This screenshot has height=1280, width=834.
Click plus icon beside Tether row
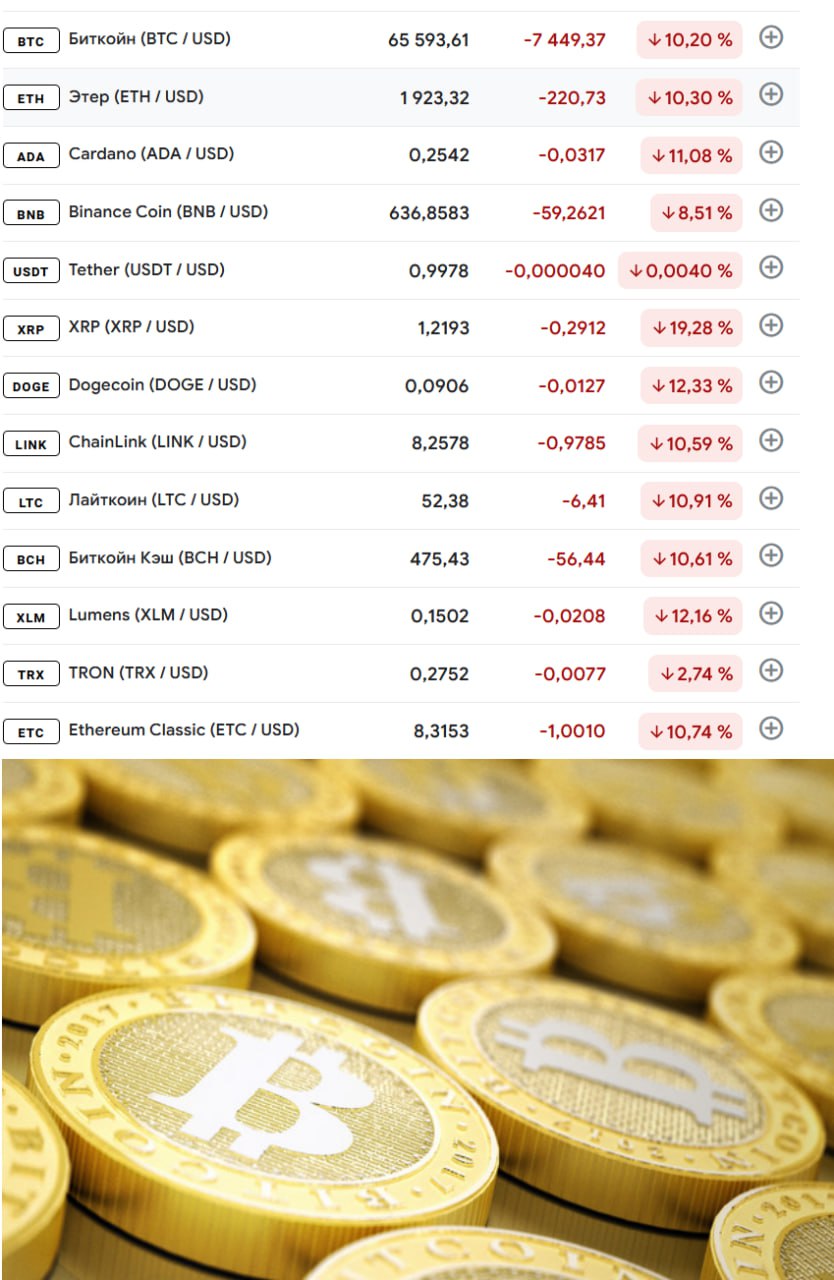770,268
